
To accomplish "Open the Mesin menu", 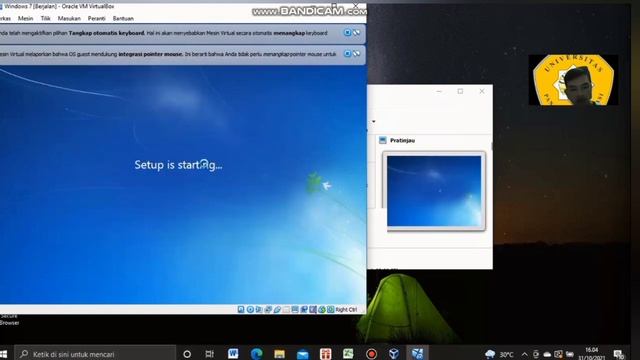I will [x=25, y=18].
